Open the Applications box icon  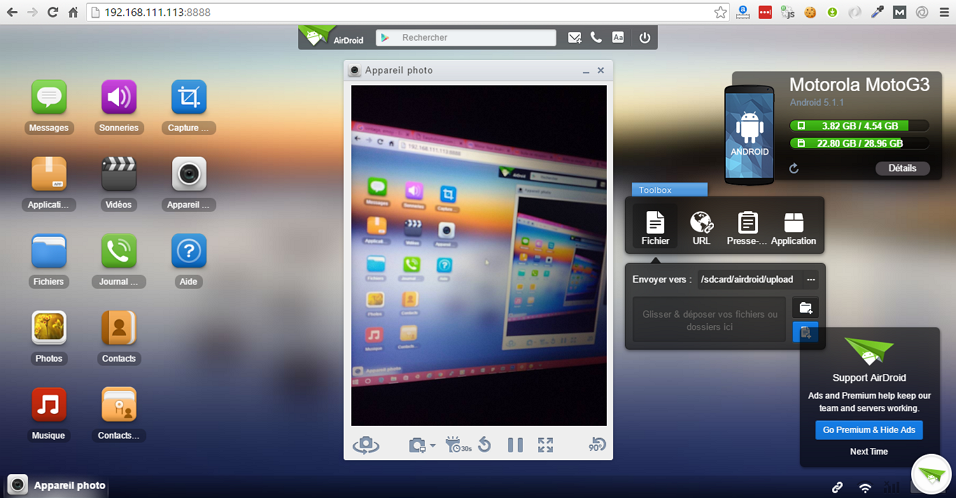coord(49,174)
